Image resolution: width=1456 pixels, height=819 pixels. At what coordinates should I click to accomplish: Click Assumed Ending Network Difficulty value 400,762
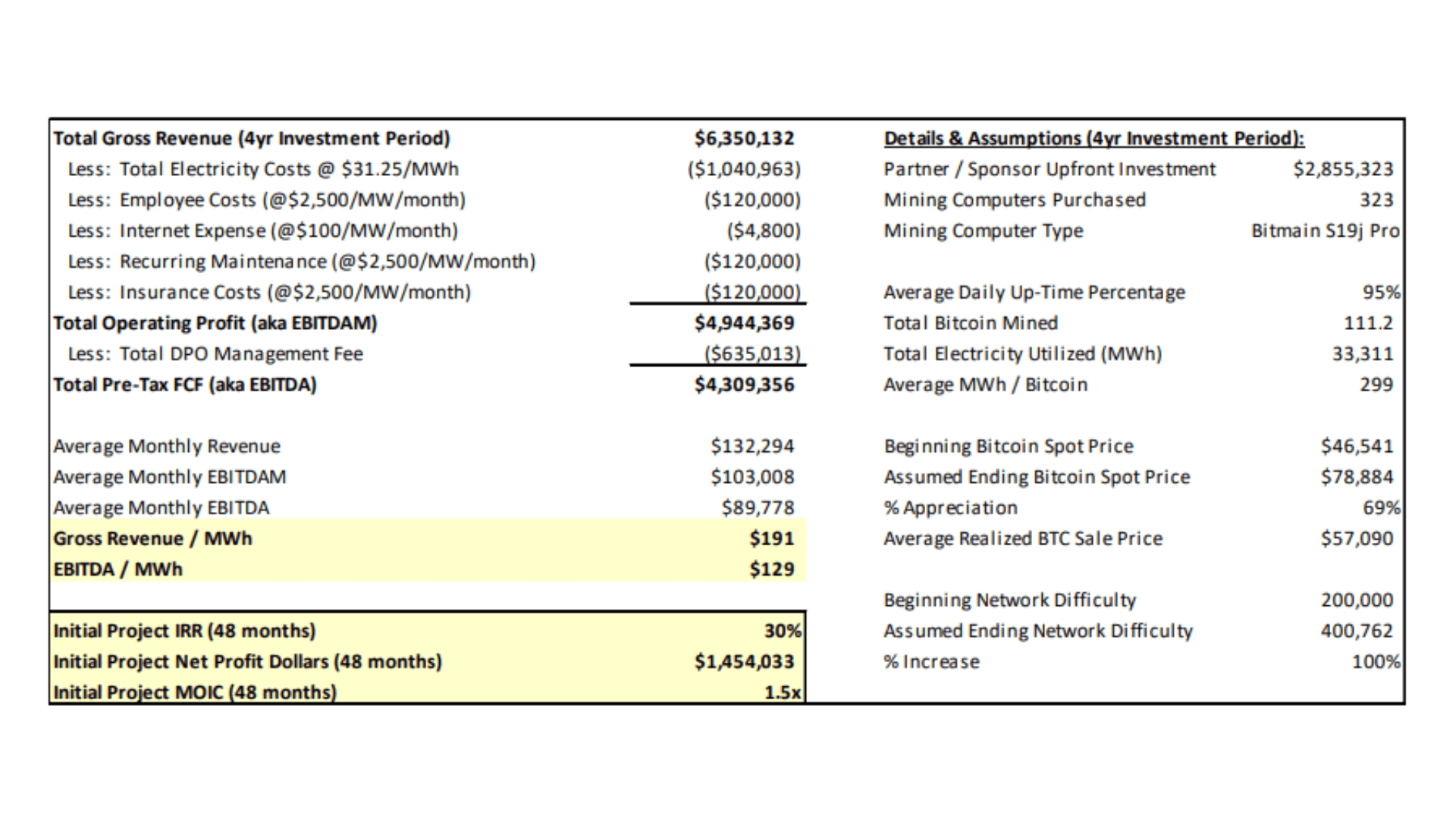1356,631
